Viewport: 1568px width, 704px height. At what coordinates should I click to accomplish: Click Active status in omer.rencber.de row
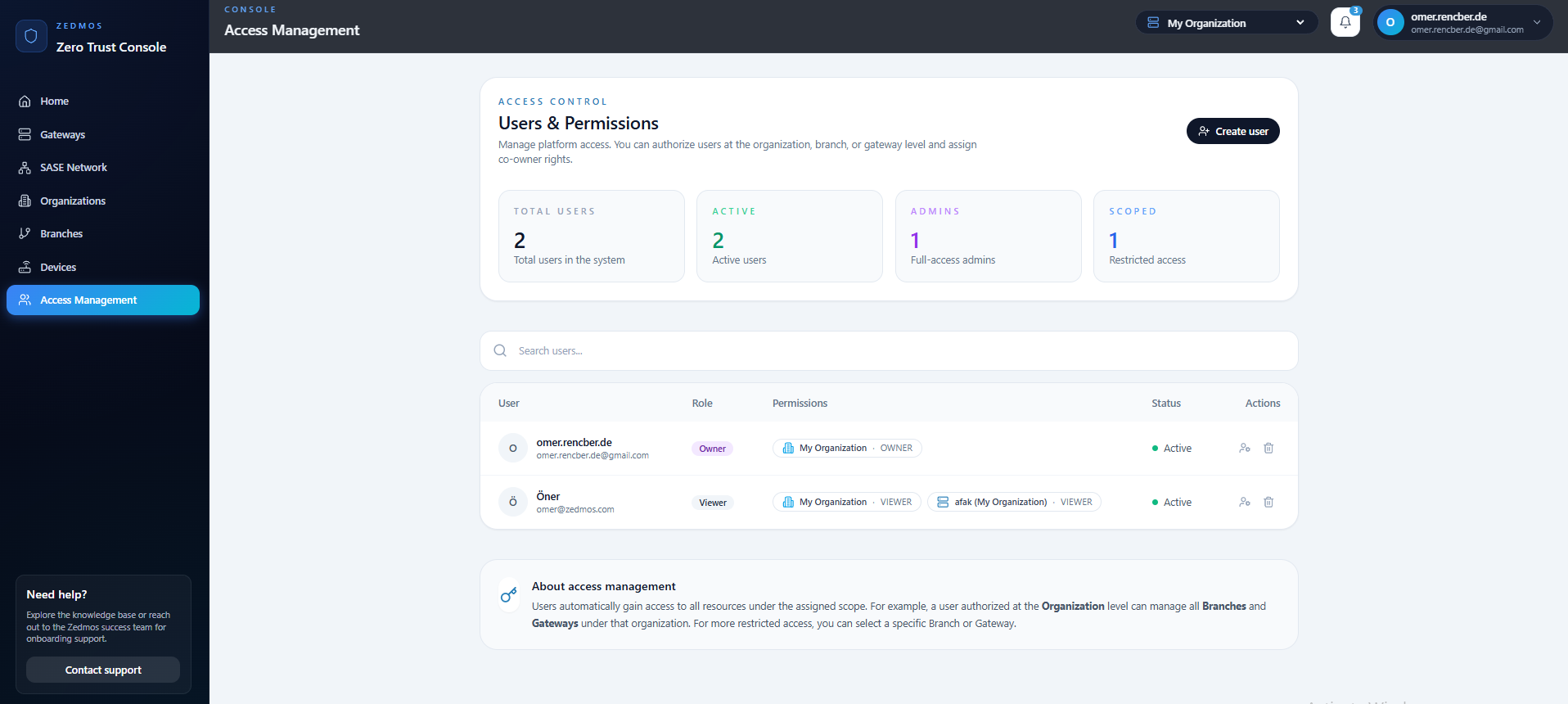pyautogui.click(x=1171, y=448)
